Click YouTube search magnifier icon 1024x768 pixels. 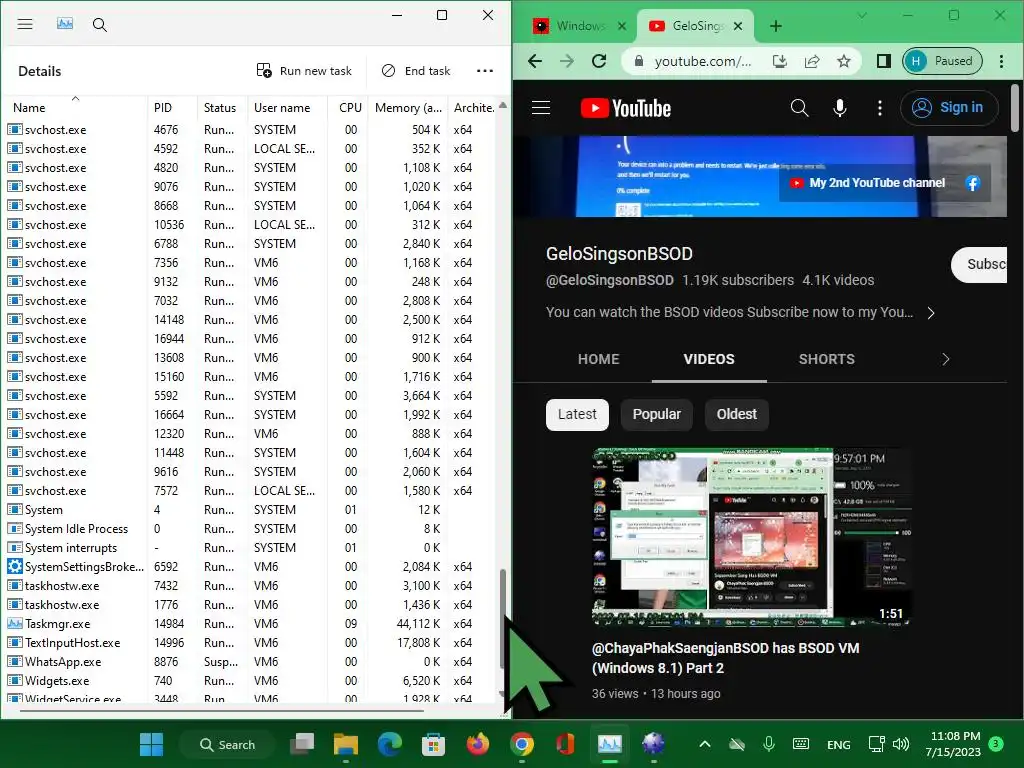(x=799, y=108)
